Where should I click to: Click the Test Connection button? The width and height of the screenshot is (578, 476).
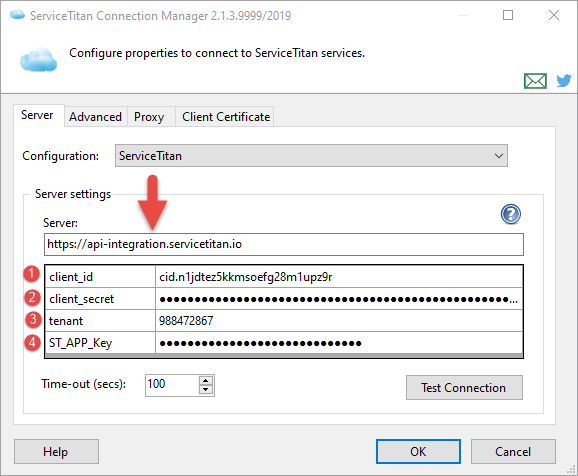click(x=464, y=388)
